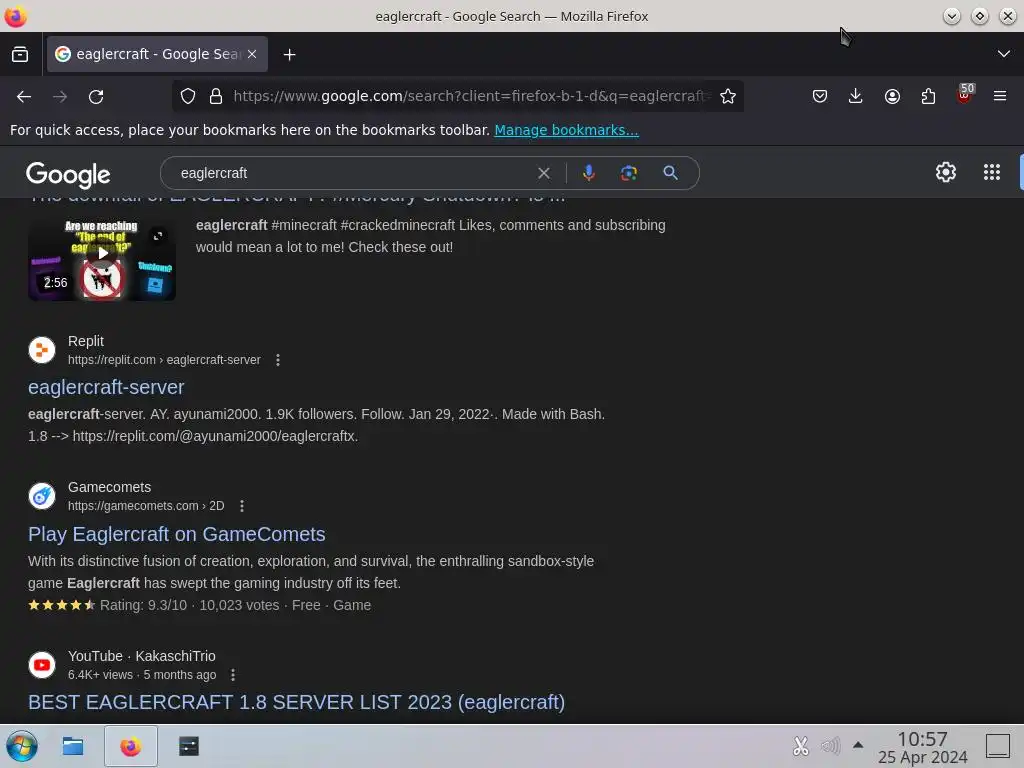Open the file manager from the taskbar
The height and width of the screenshot is (768, 1024).
point(72,746)
